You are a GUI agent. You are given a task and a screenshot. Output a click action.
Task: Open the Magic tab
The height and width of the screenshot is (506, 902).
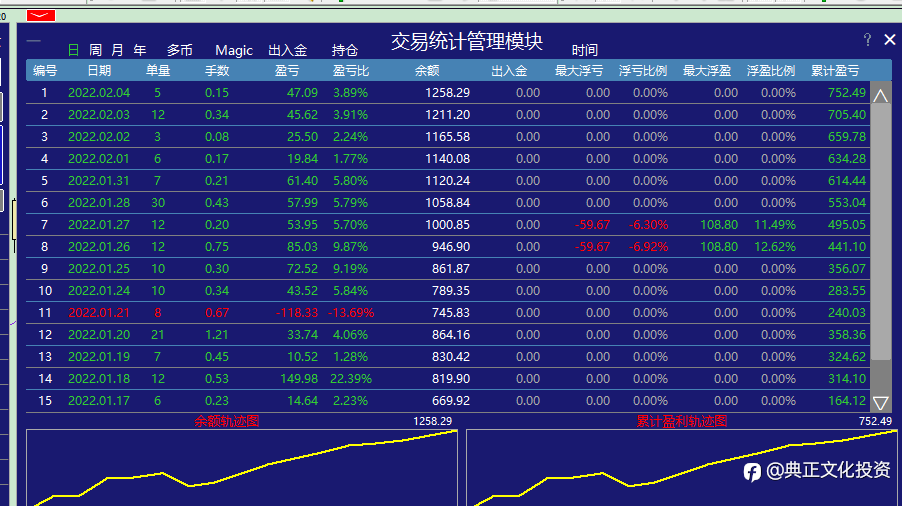[x=234, y=51]
